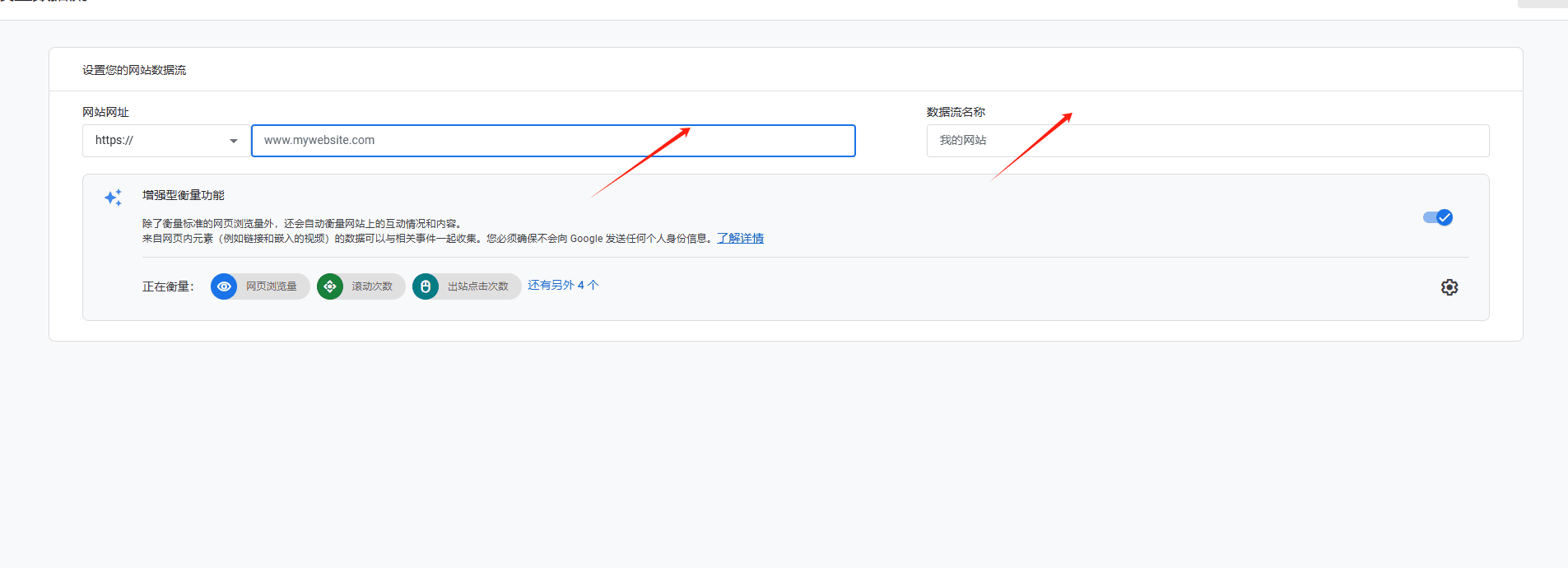1568x568 pixels.
Task: Click the 增强型衡量功能 heading text
Action: 184,195
